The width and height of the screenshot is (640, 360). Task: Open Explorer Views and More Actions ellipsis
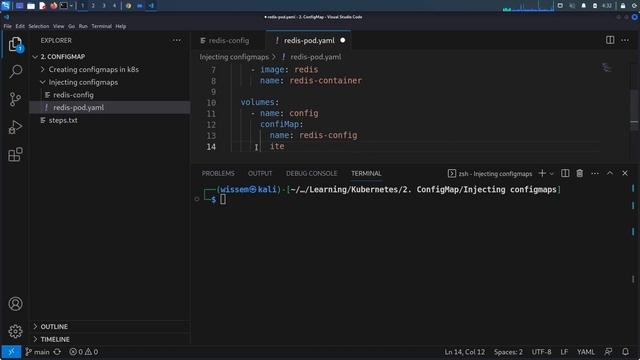pyautogui.click(x=177, y=40)
